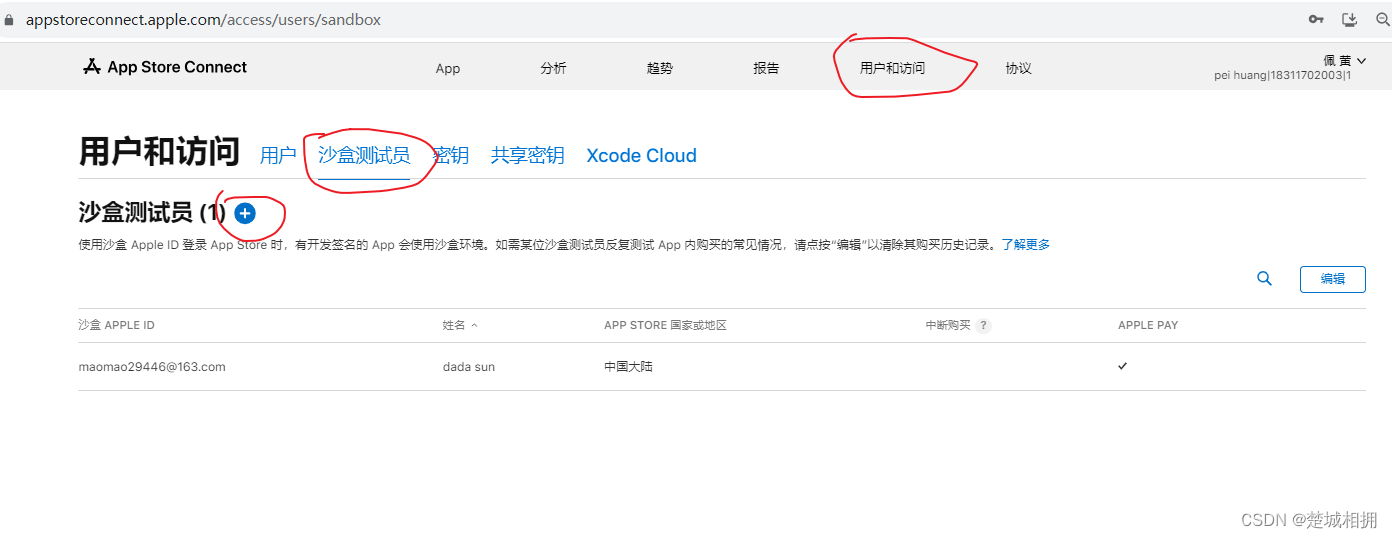Switch to the 沙盒测试员 tab
The height and width of the screenshot is (538, 1392).
coord(364,155)
